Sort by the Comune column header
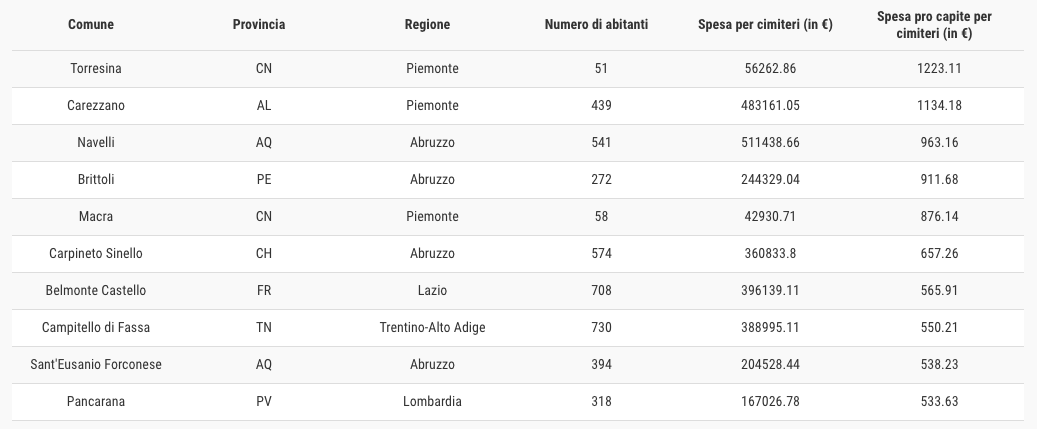The width and height of the screenshot is (1037, 429). click(91, 24)
